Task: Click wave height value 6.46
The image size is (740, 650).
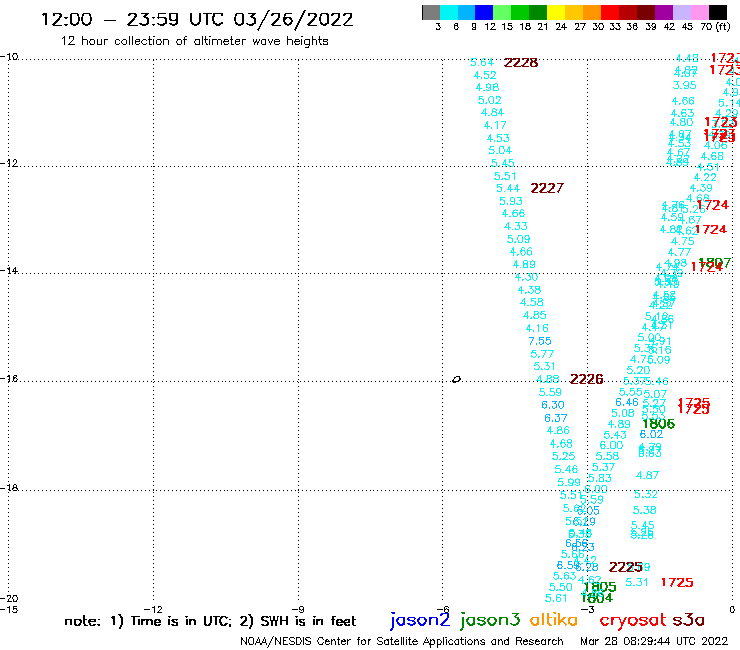Action: [x=627, y=402]
